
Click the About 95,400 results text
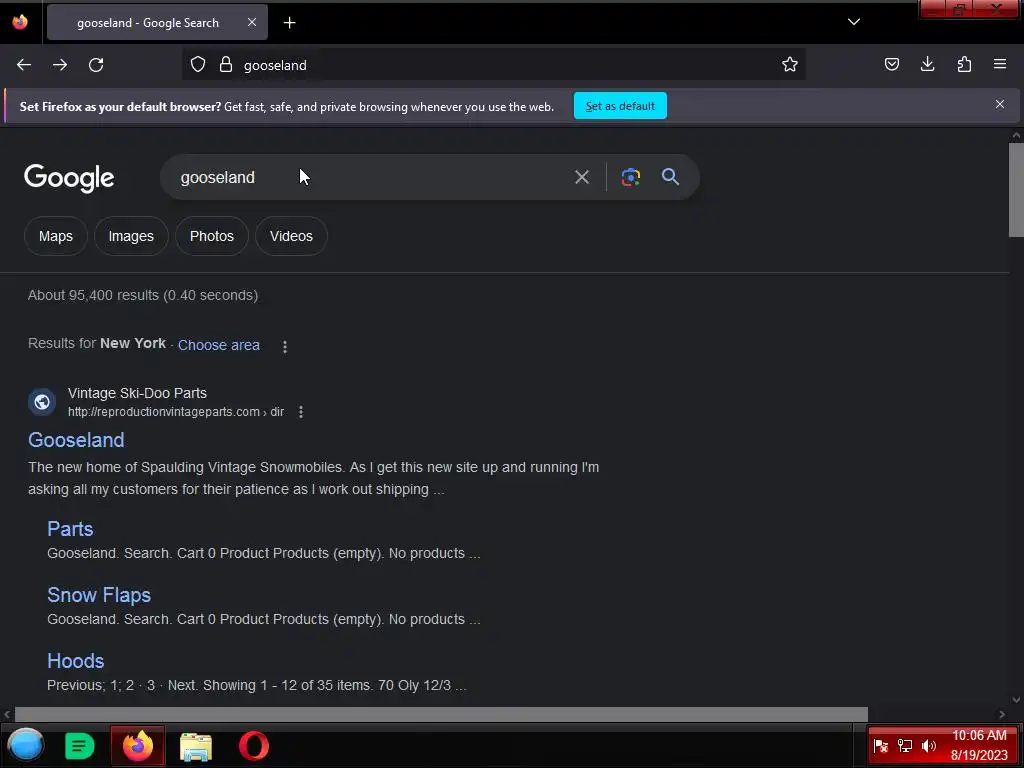[143, 295]
